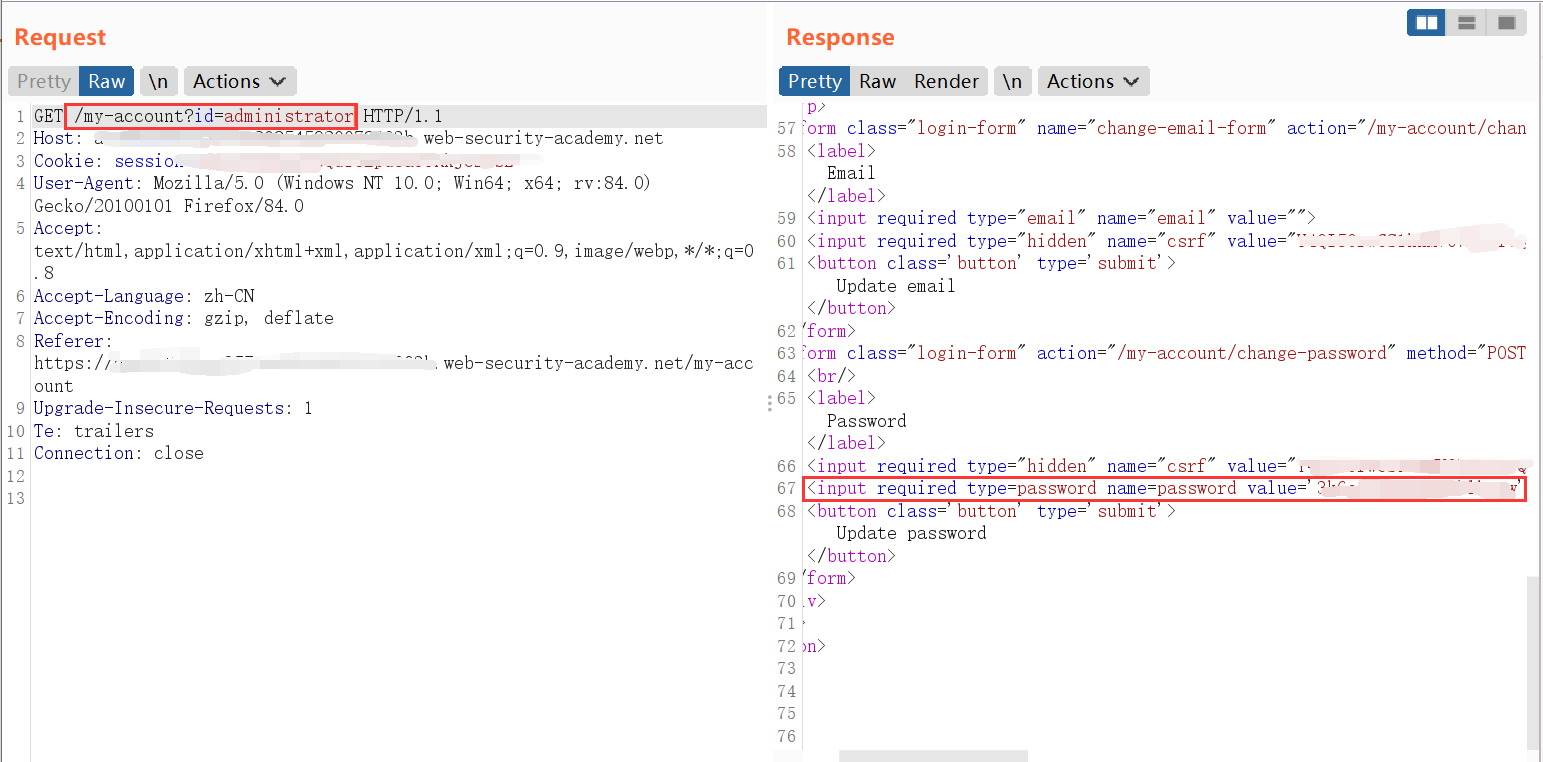1543x762 pixels.
Task: Switch Request view to Pretty
Action: coord(44,81)
